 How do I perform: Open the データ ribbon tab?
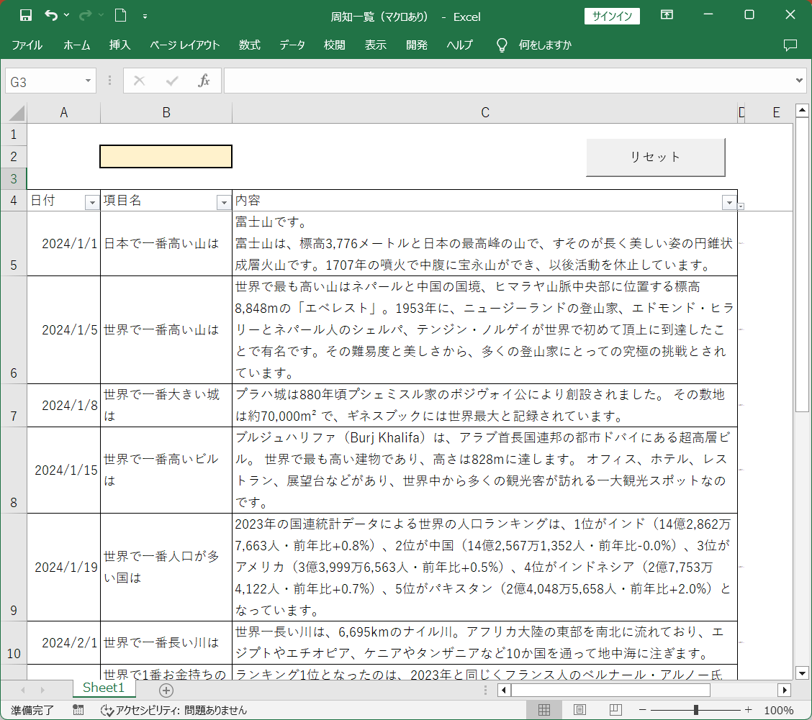[292, 45]
